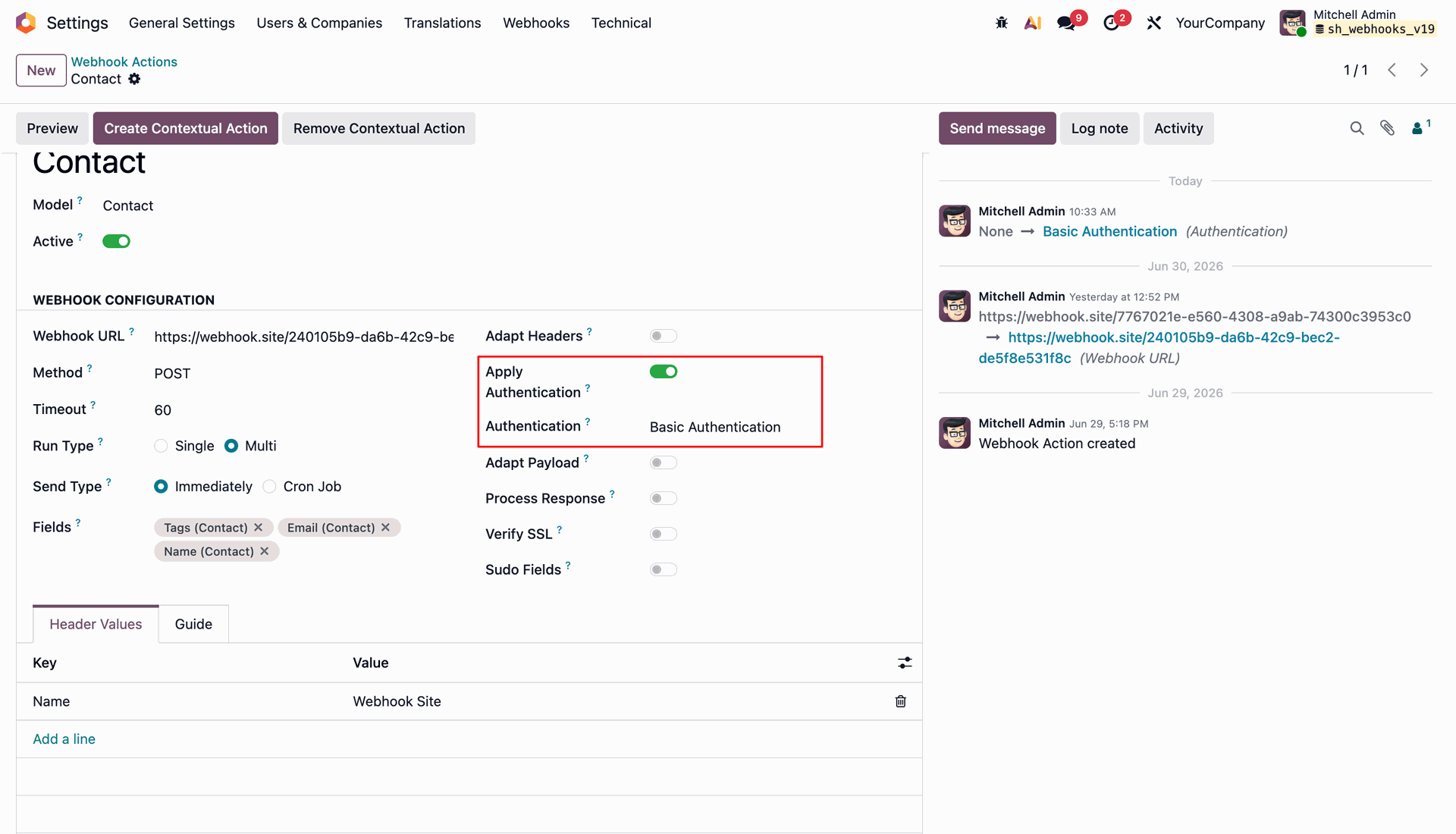Screen dimensions: 1456x834
Task: Show followers icon in chatter
Action: [1420, 127]
